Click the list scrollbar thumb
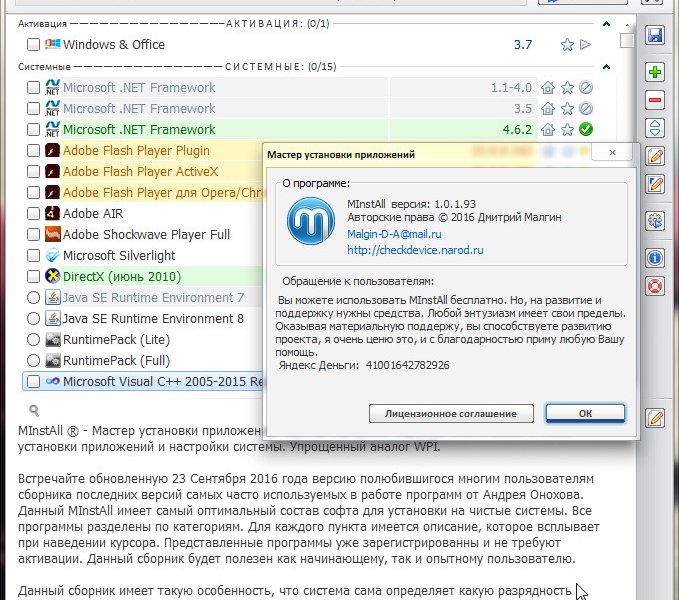The width and height of the screenshot is (679, 600). click(x=627, y=40)
